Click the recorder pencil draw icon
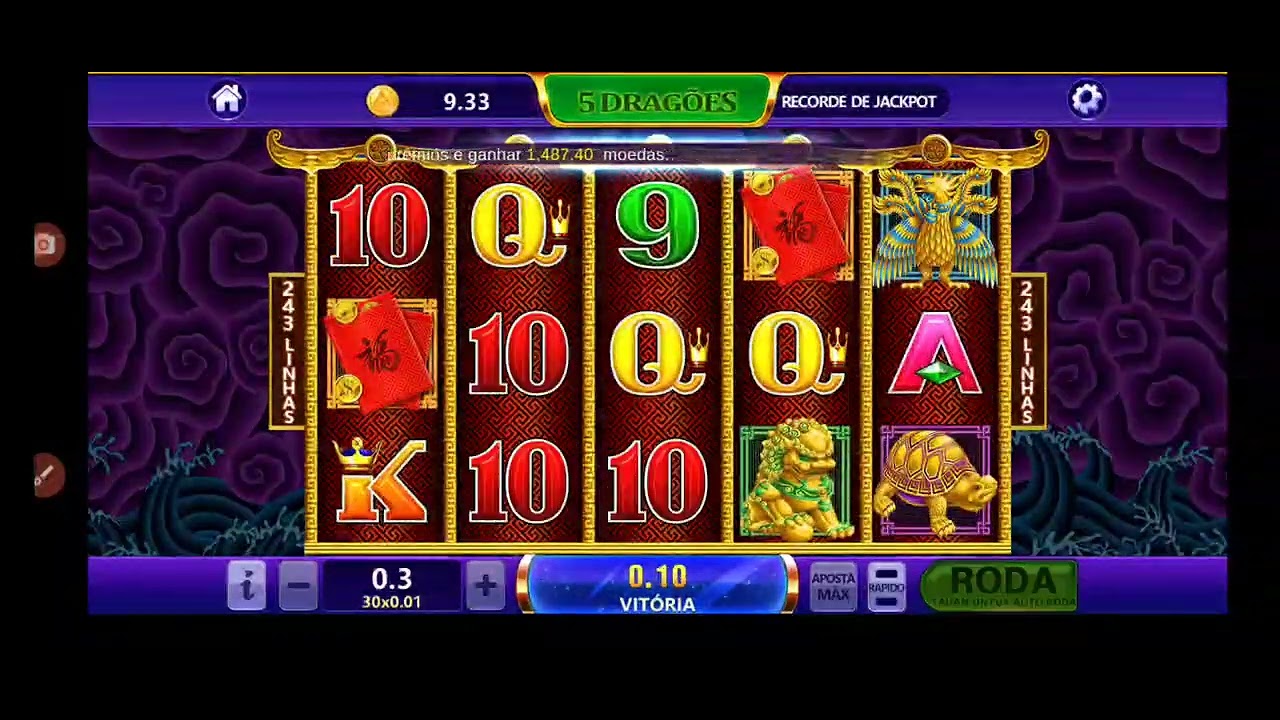Image resolution: width=1280 pixels, height=720 pixels. [x=45, y=475]
